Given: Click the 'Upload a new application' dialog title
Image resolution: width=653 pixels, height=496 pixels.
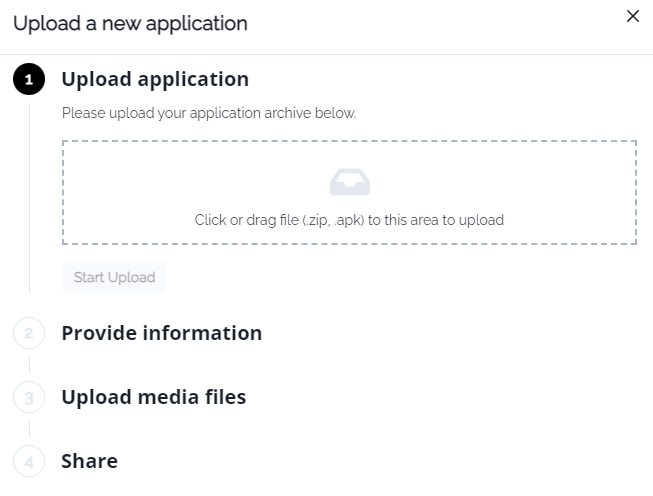Looking at the screenshot, I should 130,23.
